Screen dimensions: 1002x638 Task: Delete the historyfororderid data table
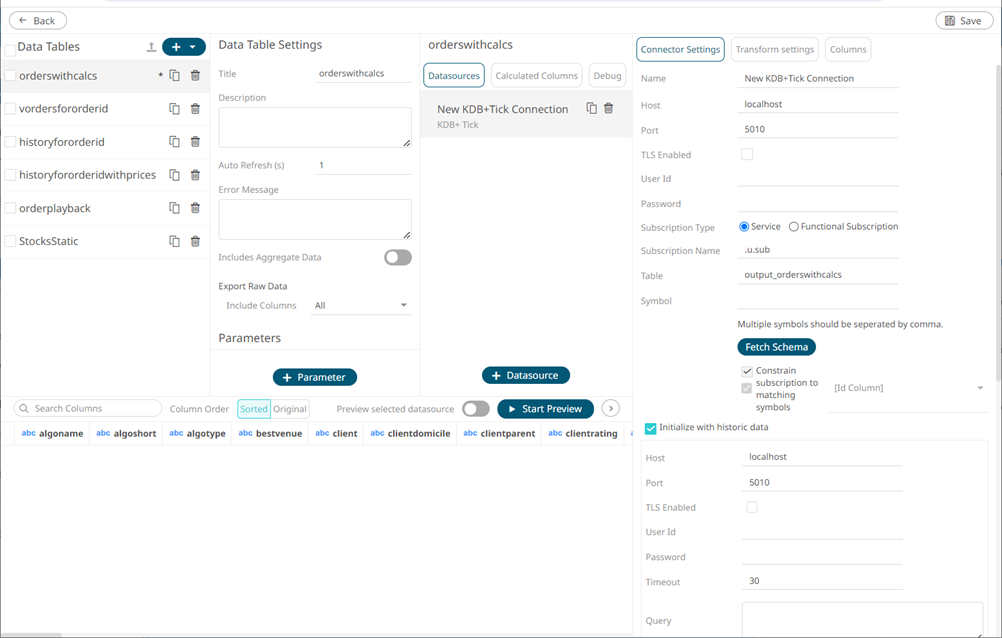195,141
